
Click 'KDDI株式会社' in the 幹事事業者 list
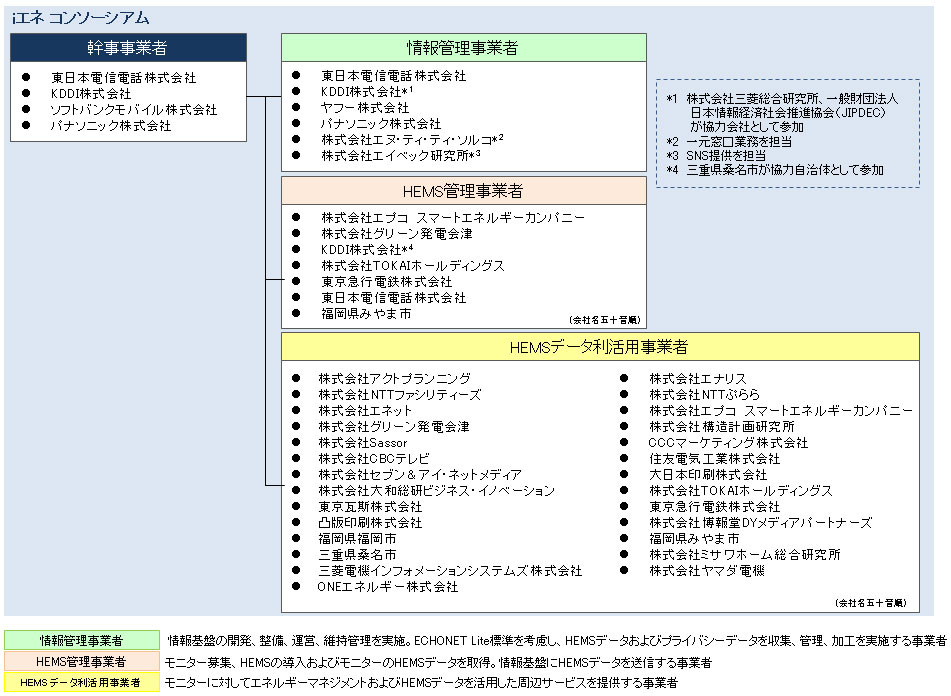pos(91,93)
